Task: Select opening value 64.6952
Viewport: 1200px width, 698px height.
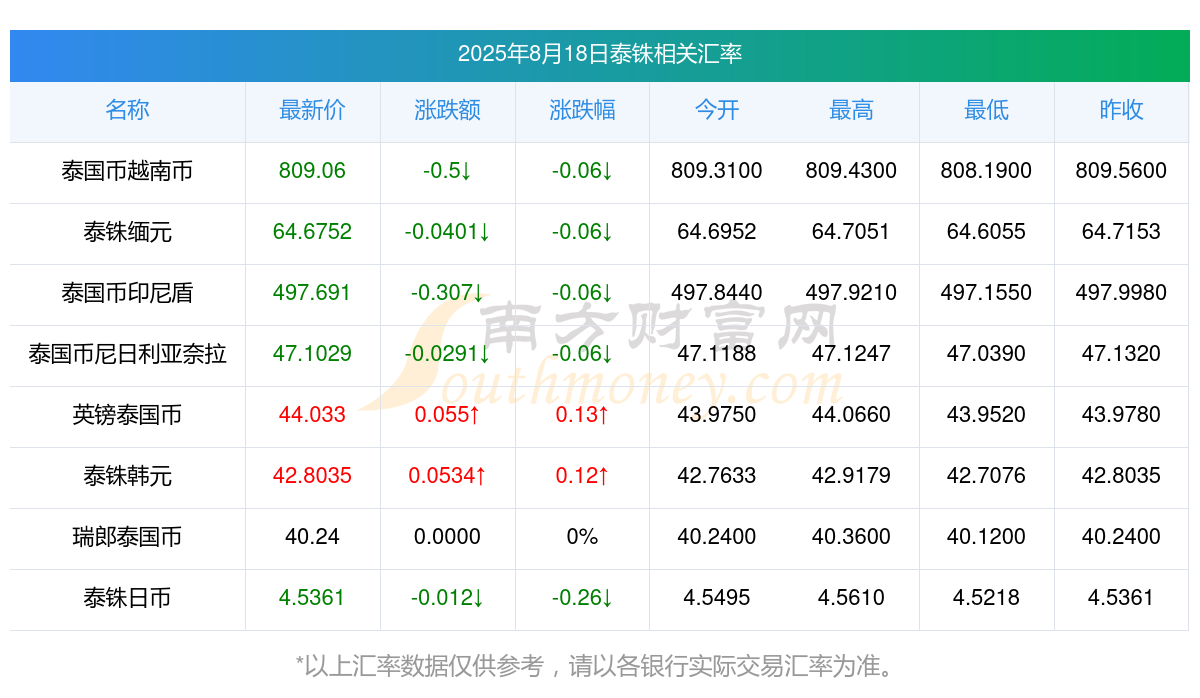Action: click(717, 232)
